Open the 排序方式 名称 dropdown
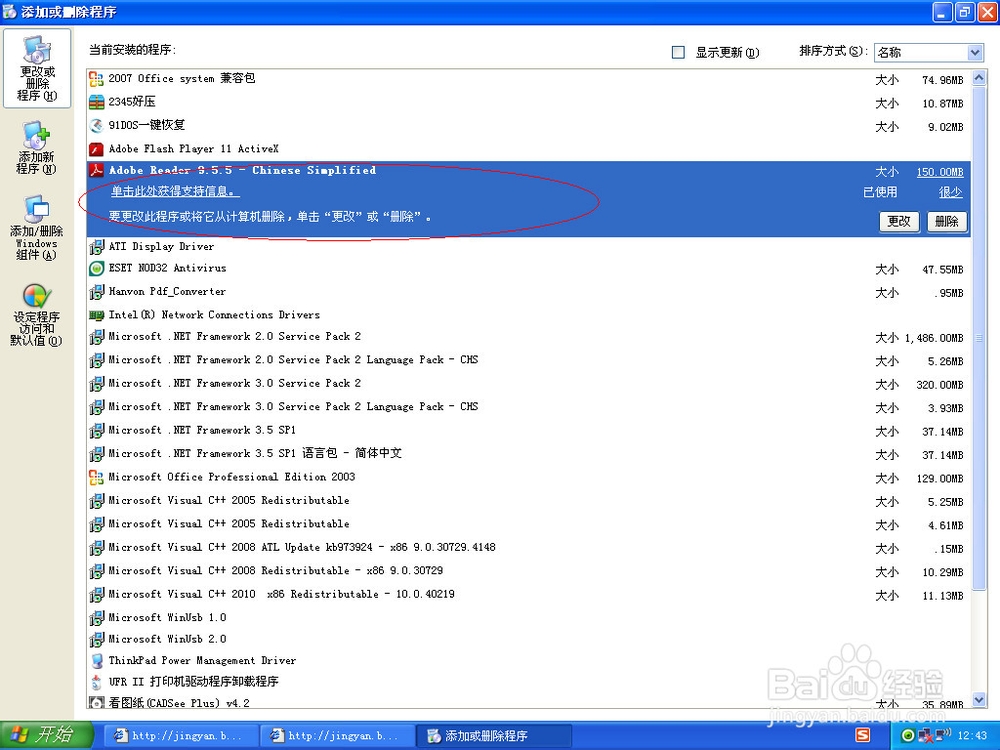The height and width of the screenshot is (750, 1000). pyautogui.click(x=928, y=52)
